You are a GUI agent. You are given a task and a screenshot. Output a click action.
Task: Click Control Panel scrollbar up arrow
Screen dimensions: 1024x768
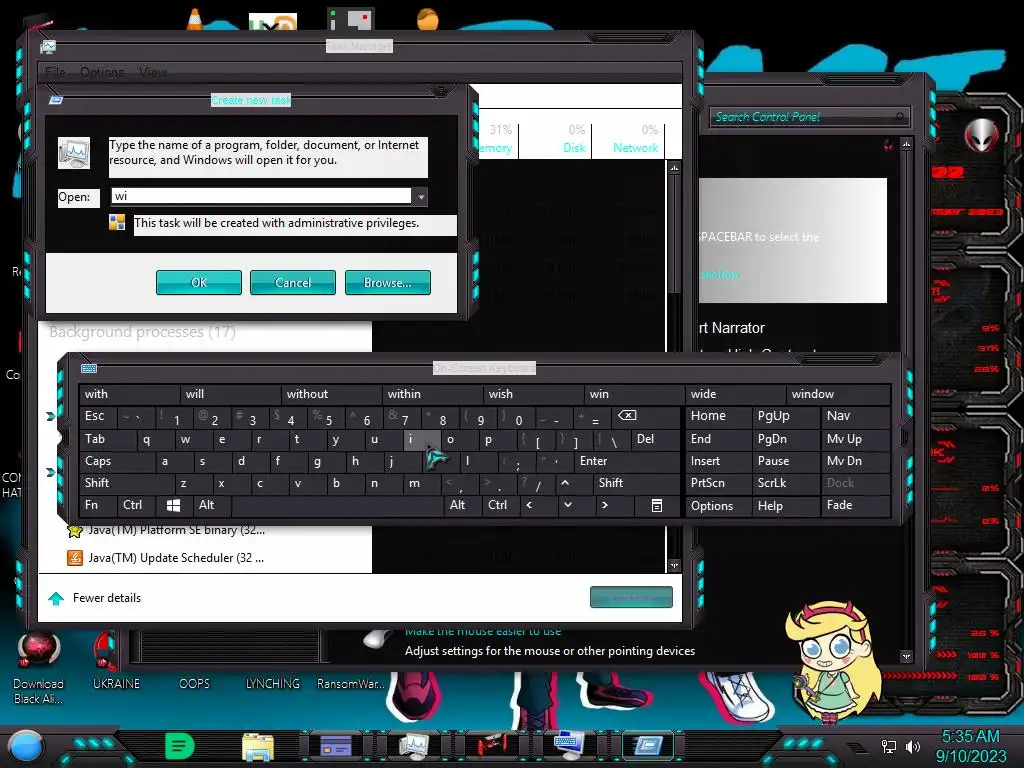(906, 144)
